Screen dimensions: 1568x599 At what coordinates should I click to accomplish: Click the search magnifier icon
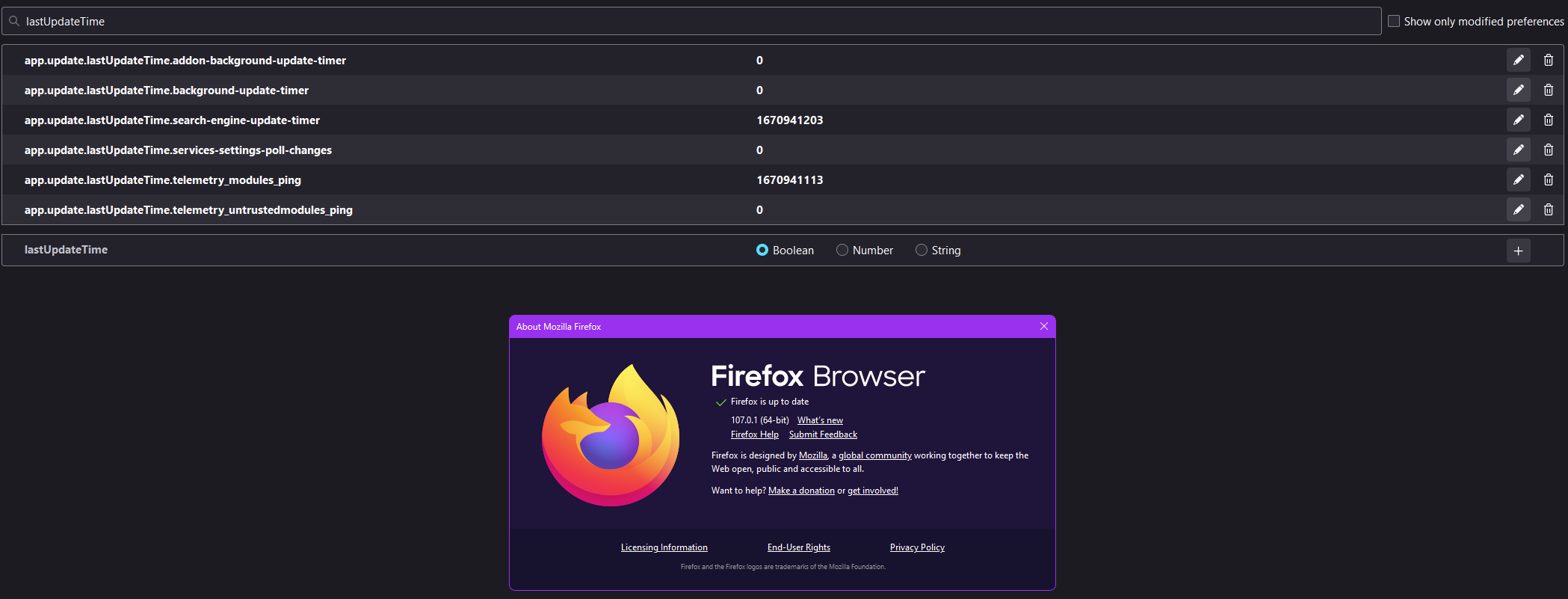pyautogui.click(x=14, y=21)
